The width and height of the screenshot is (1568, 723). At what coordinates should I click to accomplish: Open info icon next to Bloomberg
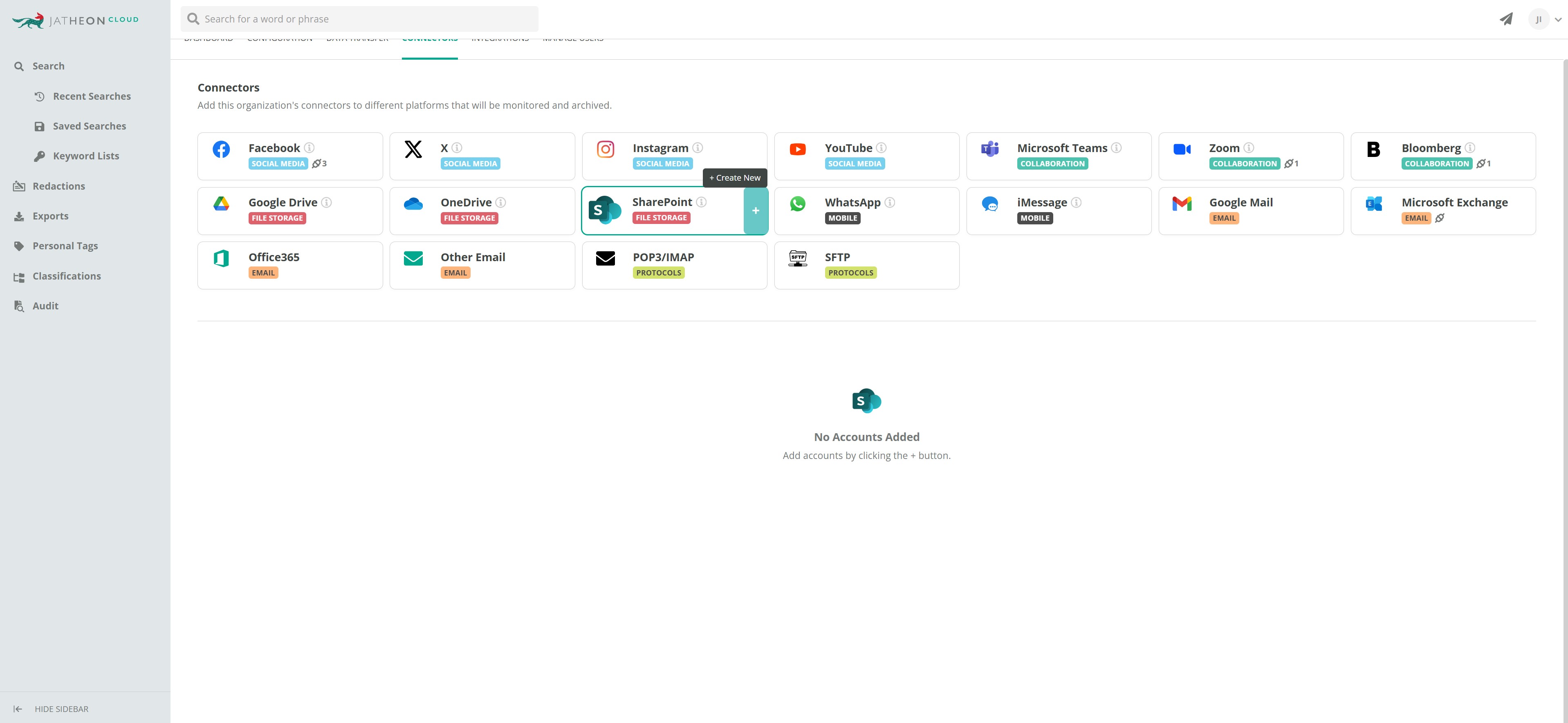1470,148
